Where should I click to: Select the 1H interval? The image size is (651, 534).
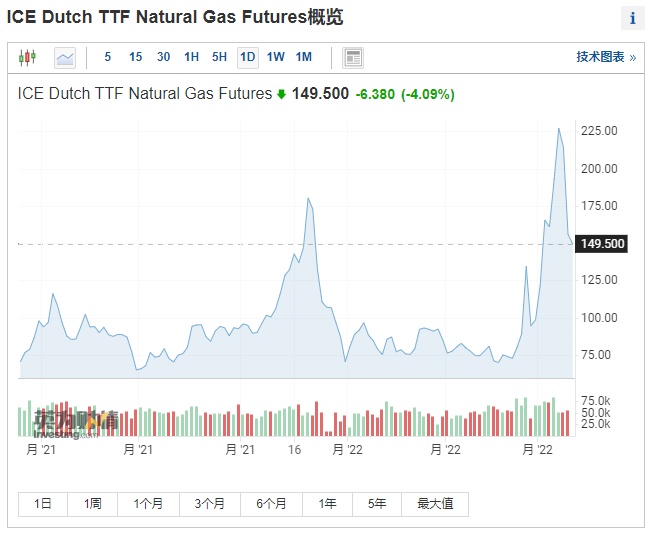pyautogui.click(x=191, y=57)
